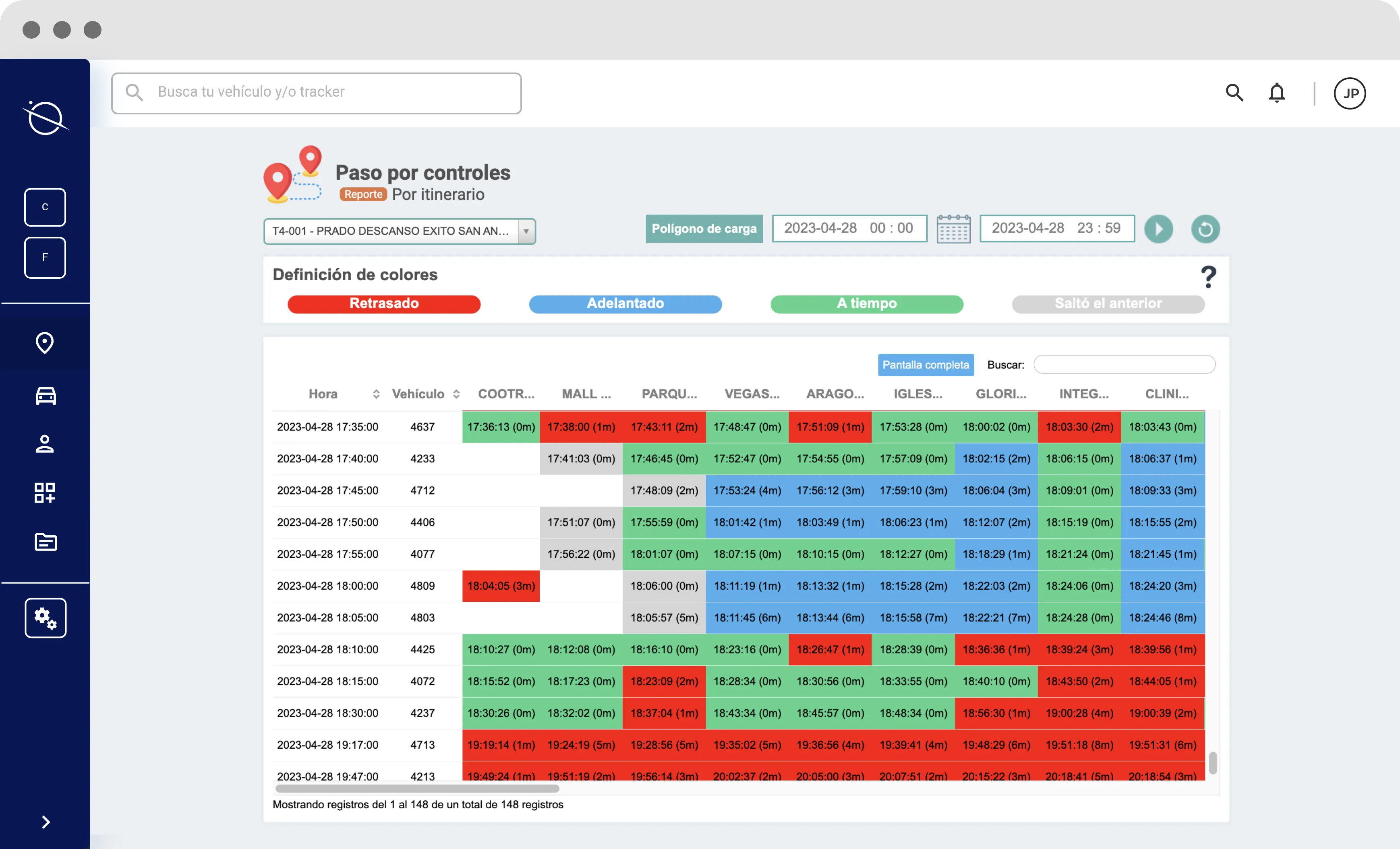Open the settings gears icon
Screen dimensions: 1400x849
(x=46, y=618)
